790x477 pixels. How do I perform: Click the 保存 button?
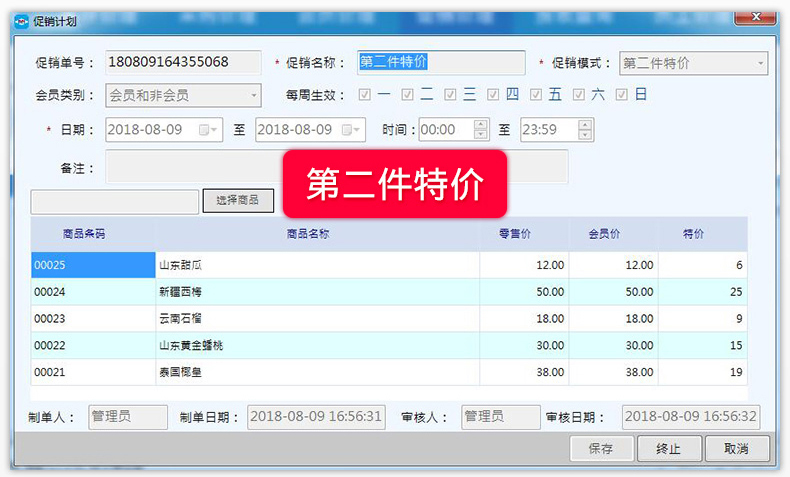click(601, 448)
